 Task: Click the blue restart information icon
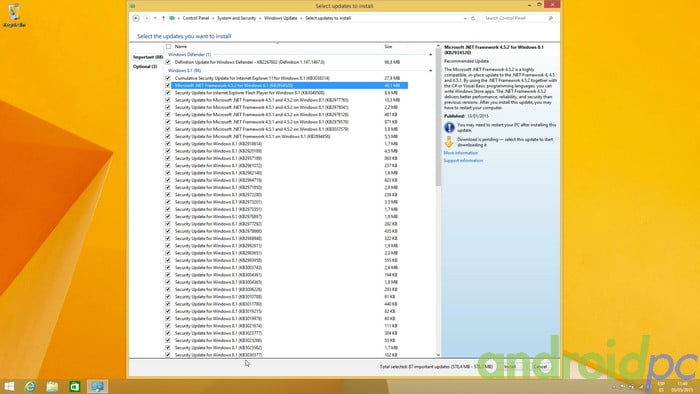point(449,128)
